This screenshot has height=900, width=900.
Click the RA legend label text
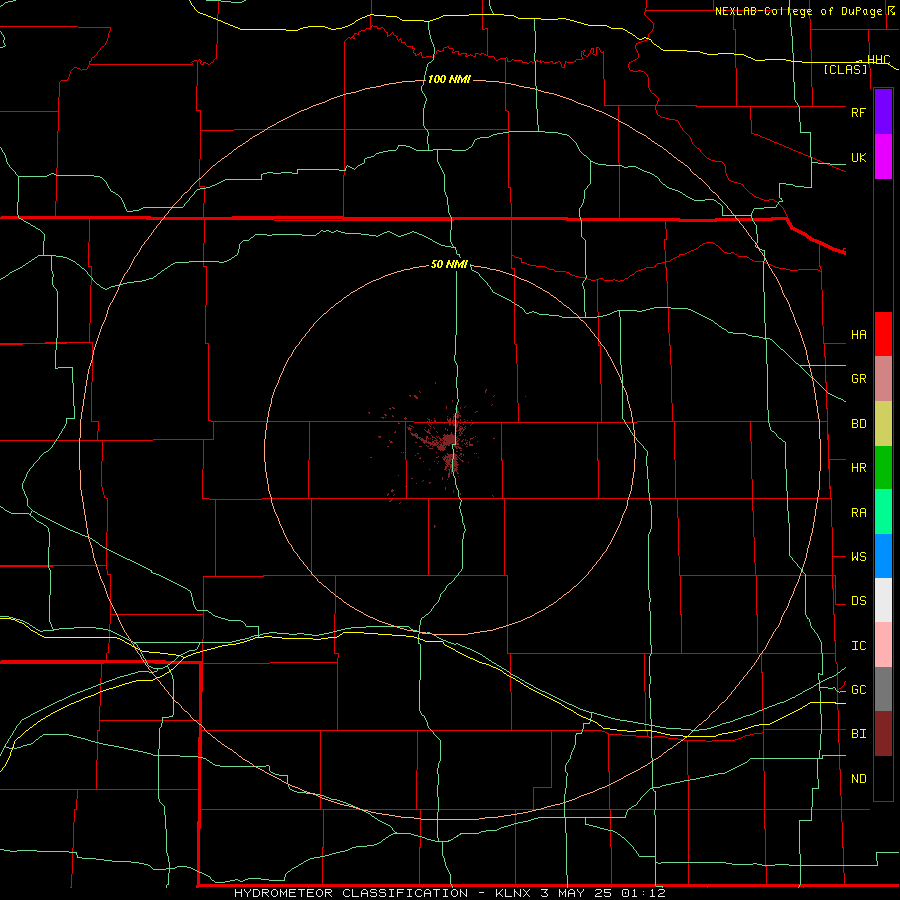(858, 513)
